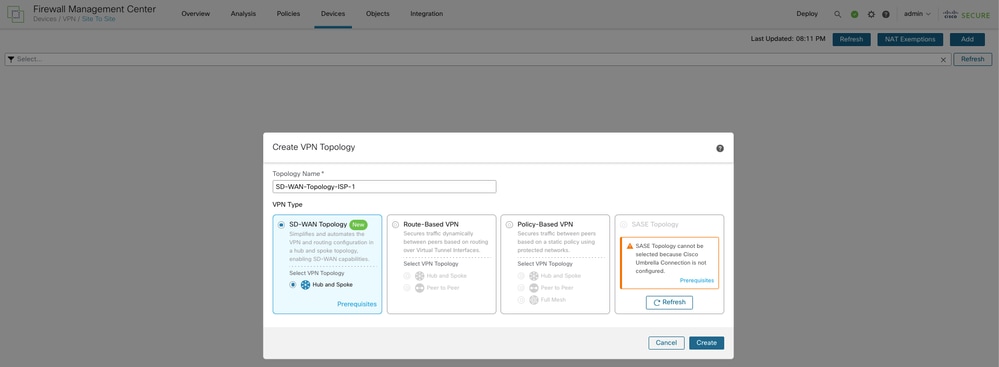Viewport: 999px width, 367px height.
Task: Click the SD-WAN Topology description text
Action: (x=330, y=247)
